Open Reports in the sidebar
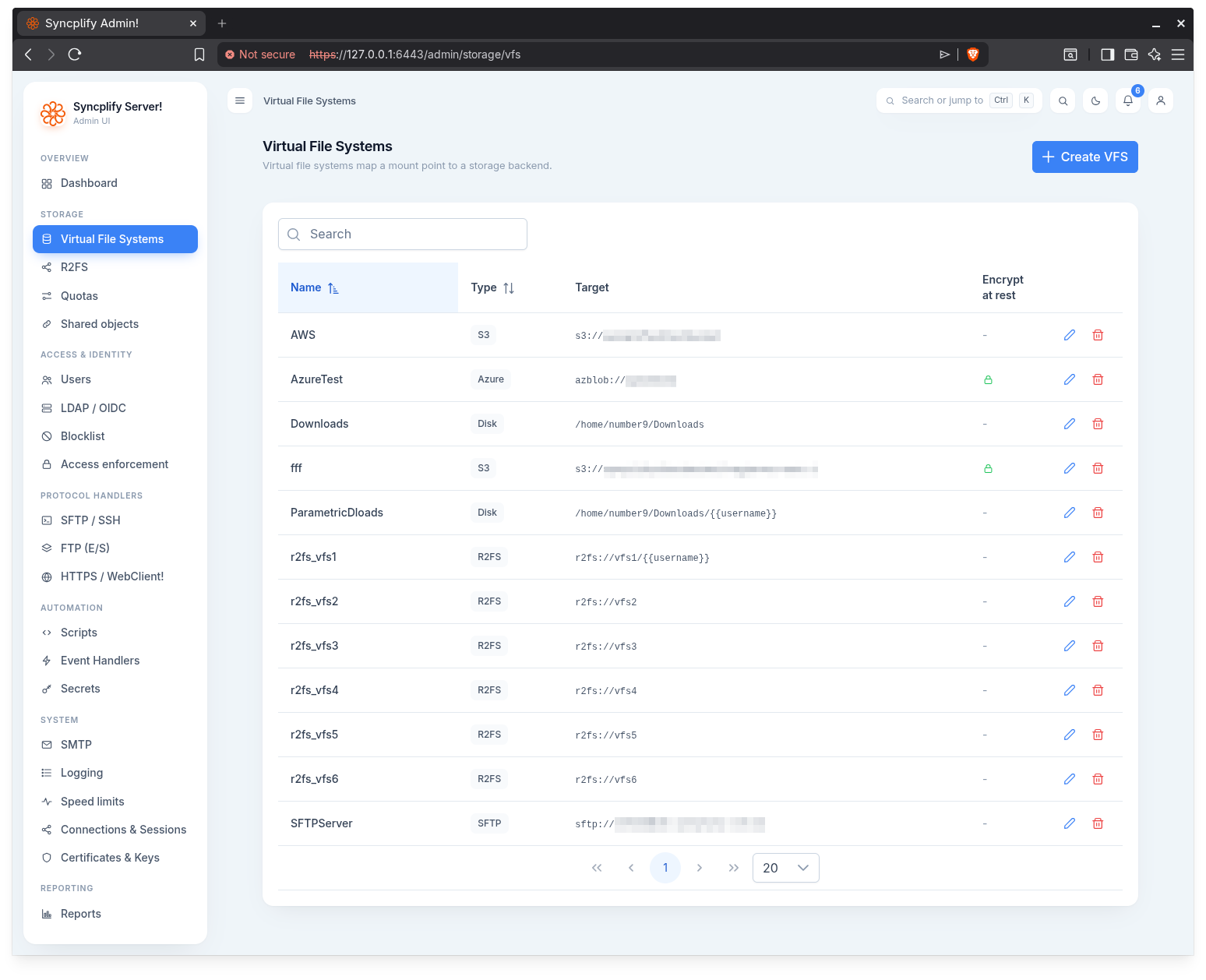The image size is (1206, 980). click(x=115, y=914)
